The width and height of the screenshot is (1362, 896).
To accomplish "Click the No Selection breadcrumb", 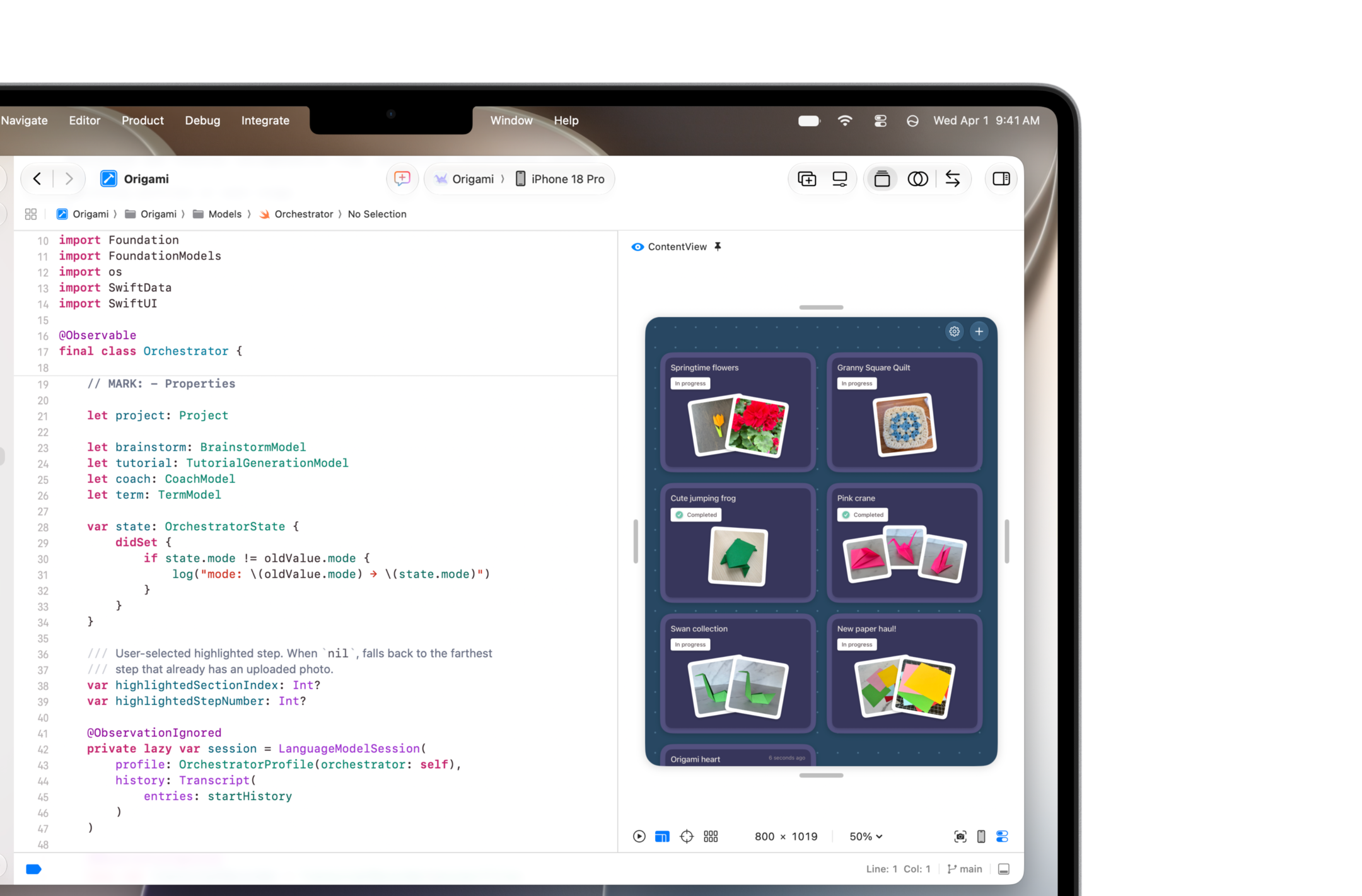I will 377,214.
